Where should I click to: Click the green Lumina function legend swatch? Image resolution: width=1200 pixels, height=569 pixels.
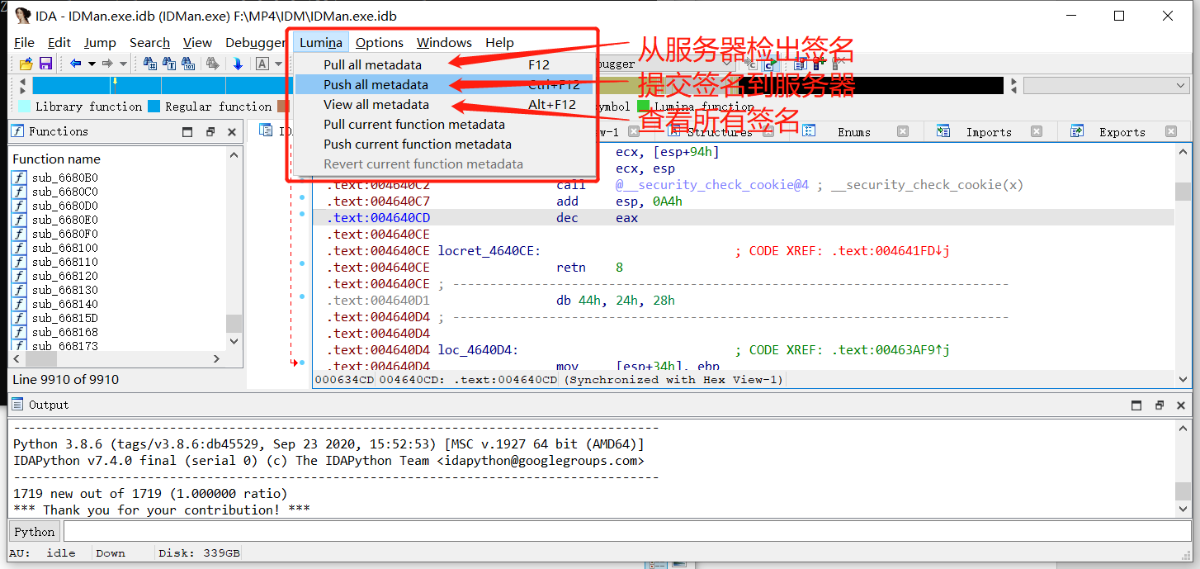pyautogui.click(x=644, y=106)
